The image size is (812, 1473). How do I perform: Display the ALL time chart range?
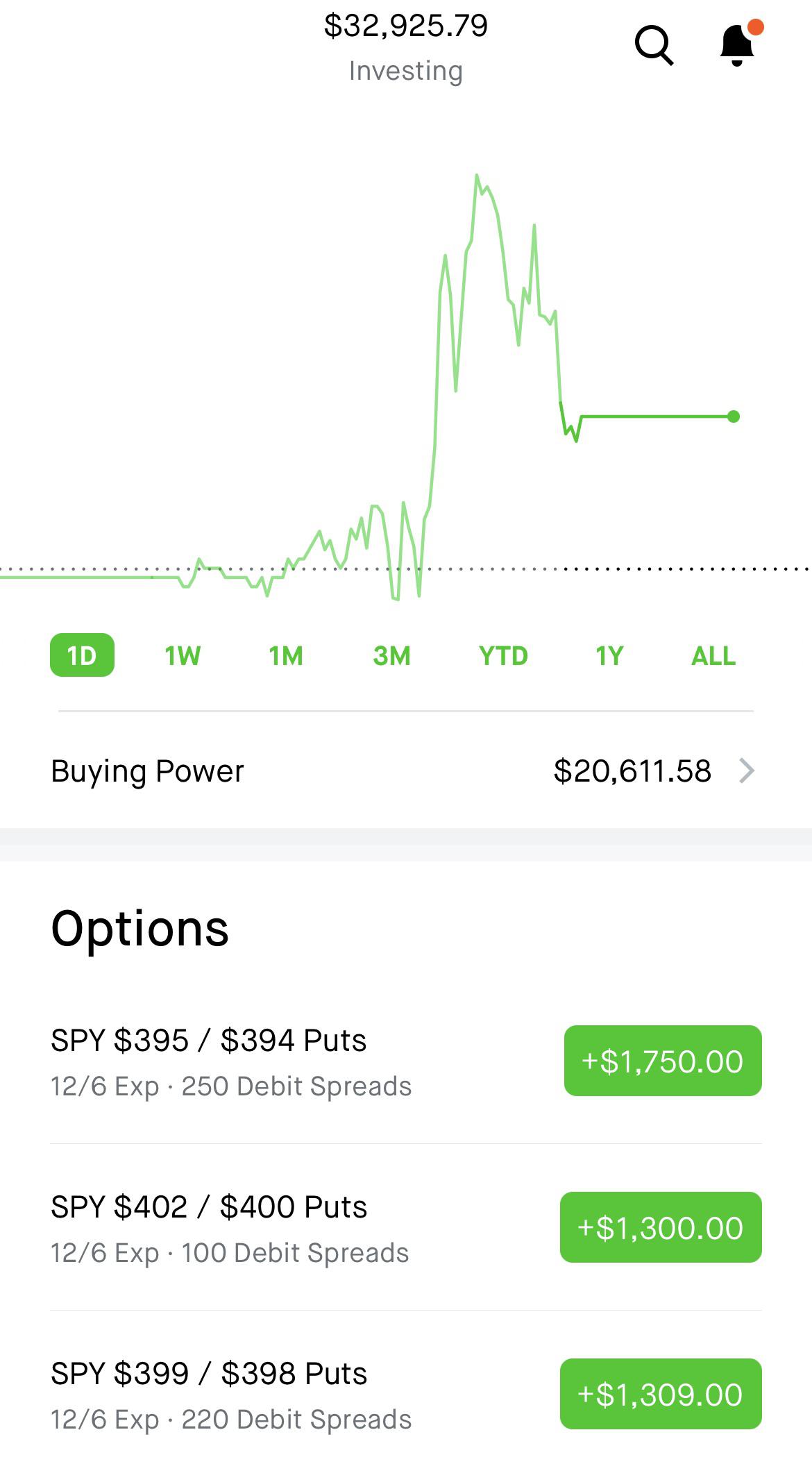pyautogui.click(x=713, y=655)
